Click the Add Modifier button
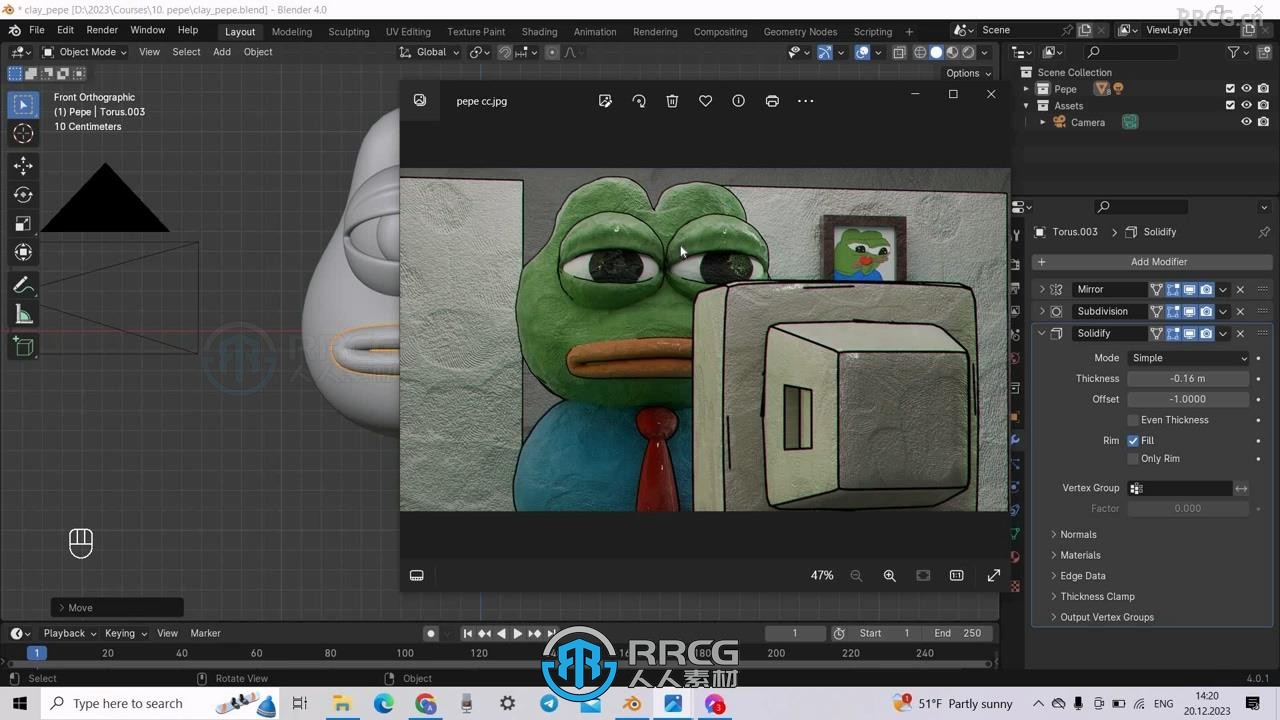The height and width of the screenshot is (720, 1280). coord(1151,262)
